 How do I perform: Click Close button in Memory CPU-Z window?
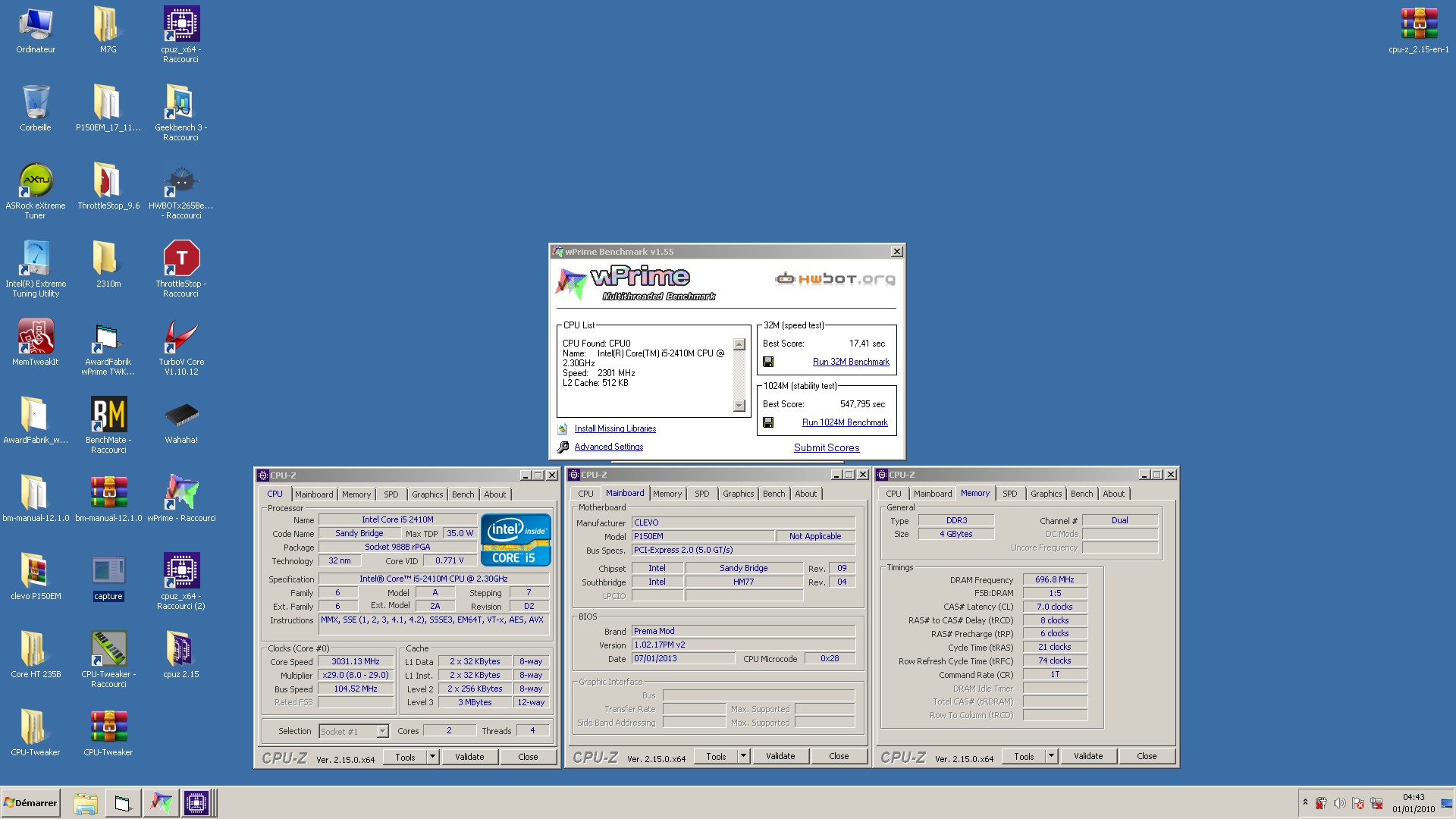pos(1147,755)
